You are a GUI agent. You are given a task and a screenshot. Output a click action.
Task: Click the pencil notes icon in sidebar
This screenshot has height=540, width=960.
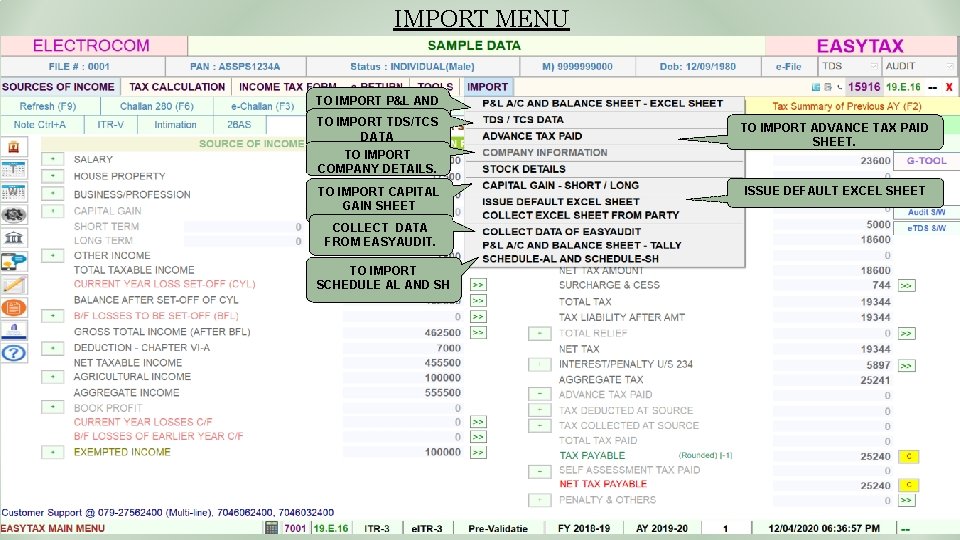pyautogui.click(x=13, y=285)
